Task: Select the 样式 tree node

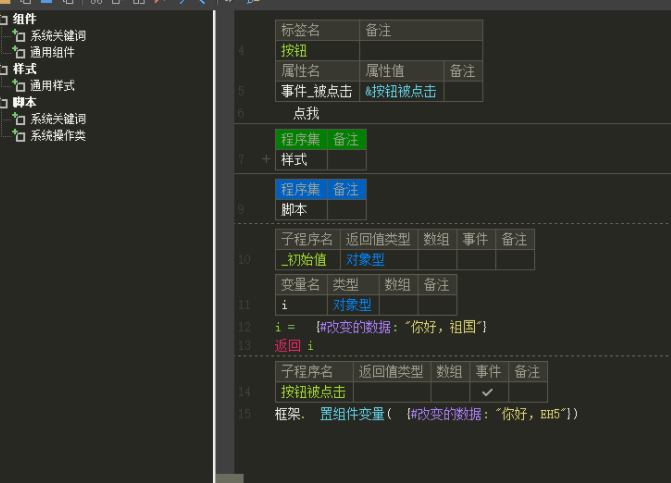Action: 24,69
